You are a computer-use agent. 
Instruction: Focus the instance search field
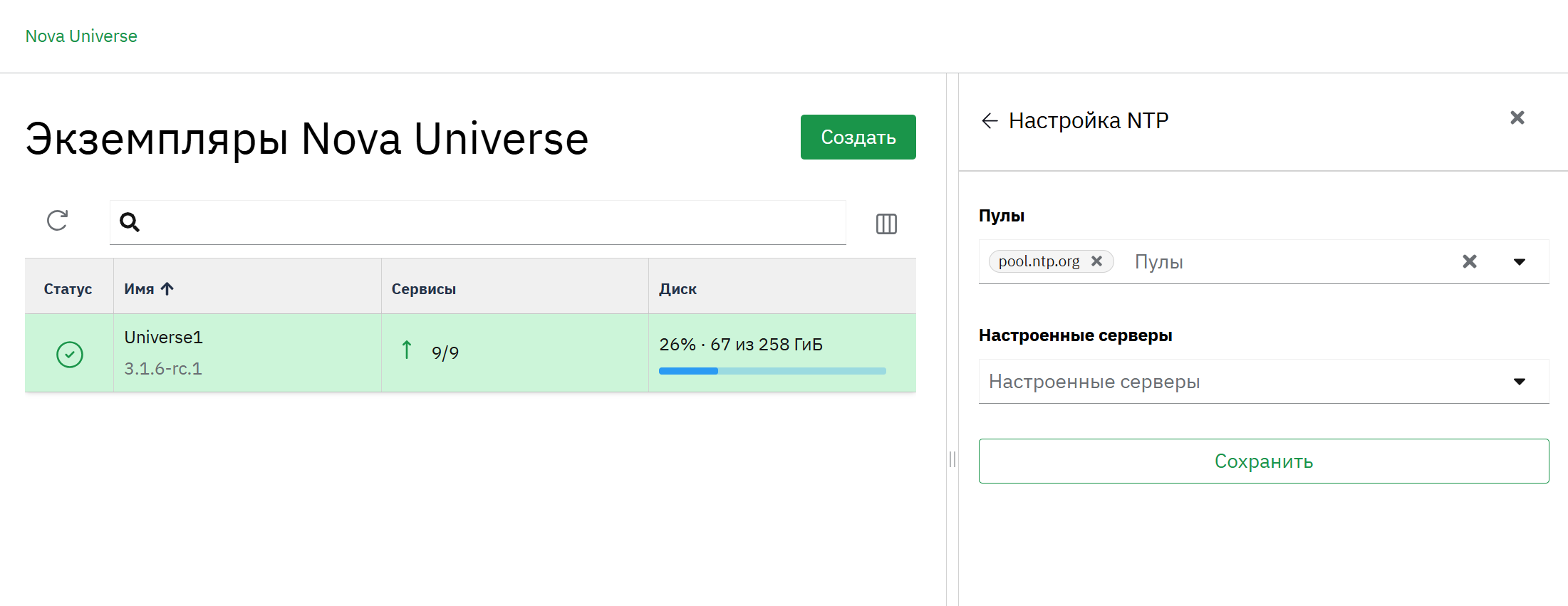[x=478, y=223]
